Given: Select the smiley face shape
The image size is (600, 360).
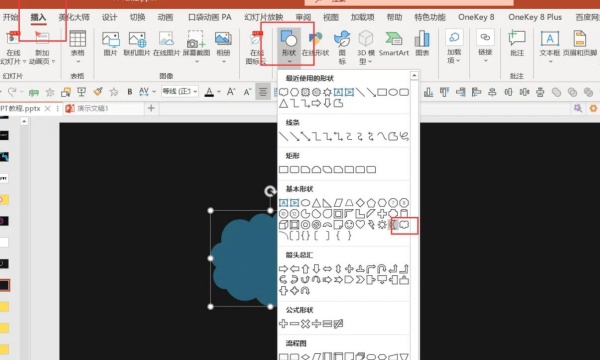Looking at the screenshot, I should pyautogui.click(x=349, y=225).
